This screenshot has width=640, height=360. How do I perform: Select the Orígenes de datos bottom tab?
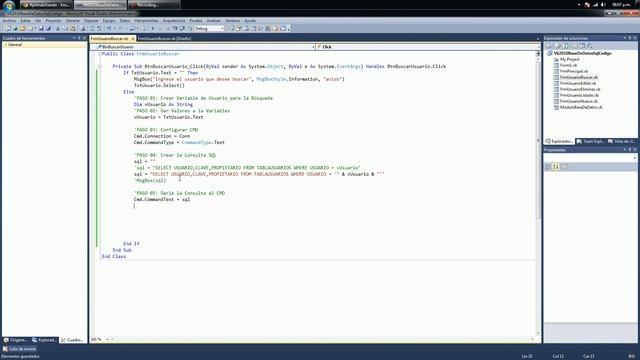pyautogui.click(x=15, y=340)
